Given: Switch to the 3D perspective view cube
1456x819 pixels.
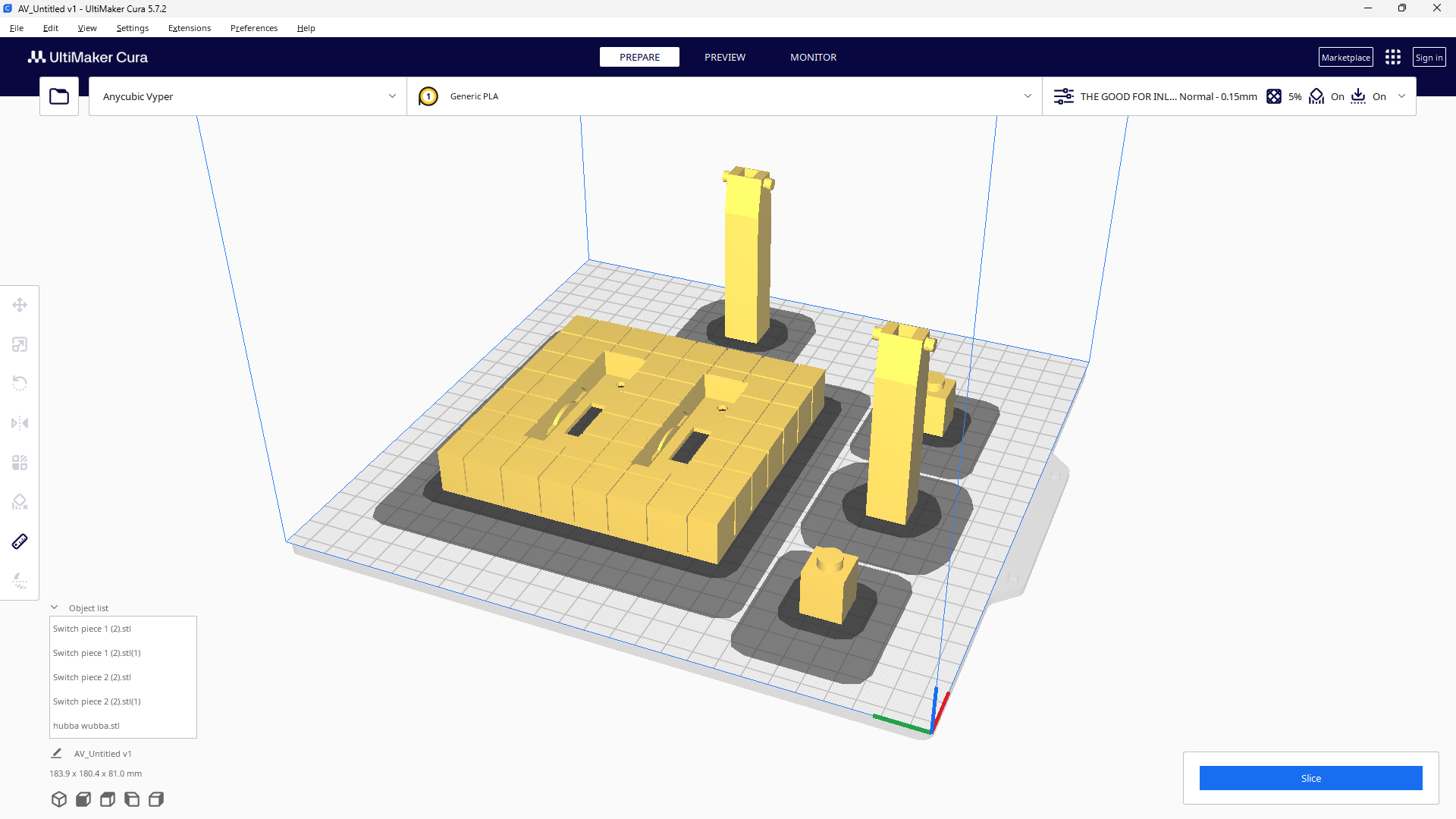Looking at the screenshot, I should point(59,799).
